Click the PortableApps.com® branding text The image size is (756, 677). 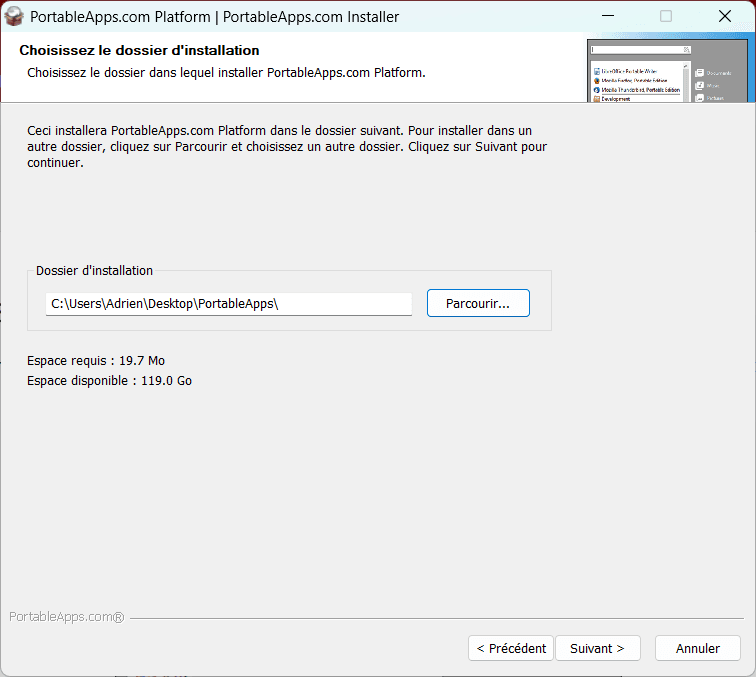67,617
